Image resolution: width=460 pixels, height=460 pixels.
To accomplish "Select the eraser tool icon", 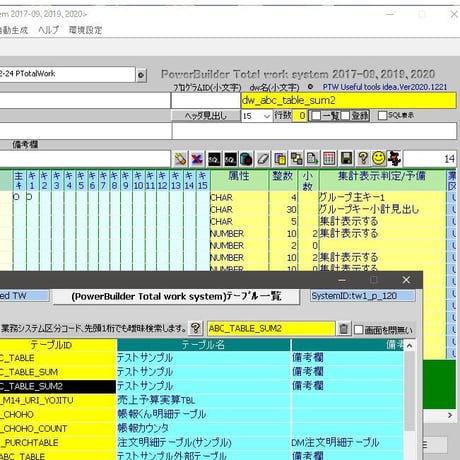I will tap(263, 159).
